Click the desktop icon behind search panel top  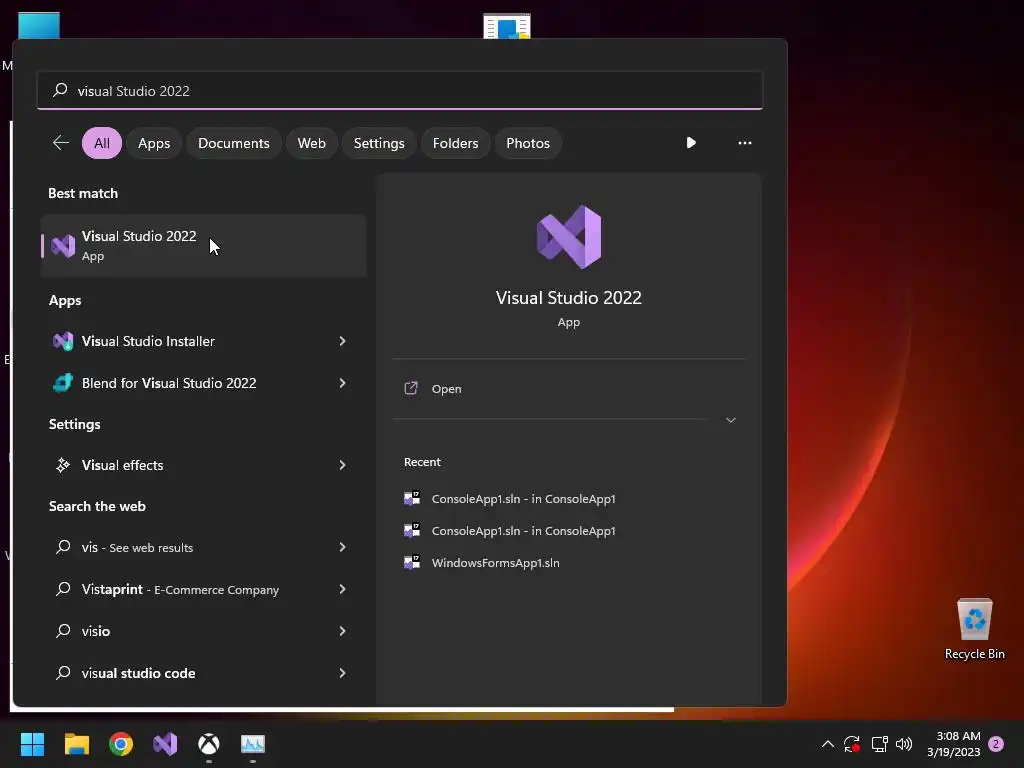click(507, 26)
